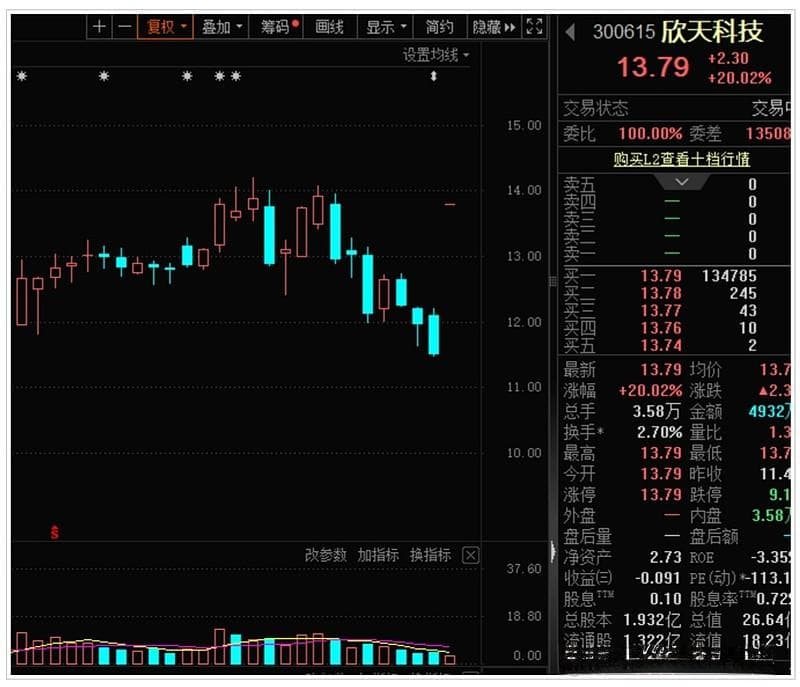Image resolution: width=800 pixels, height=687 pixels.
Task: Click the plus zoom-in chart button
Action: (99, 26)
